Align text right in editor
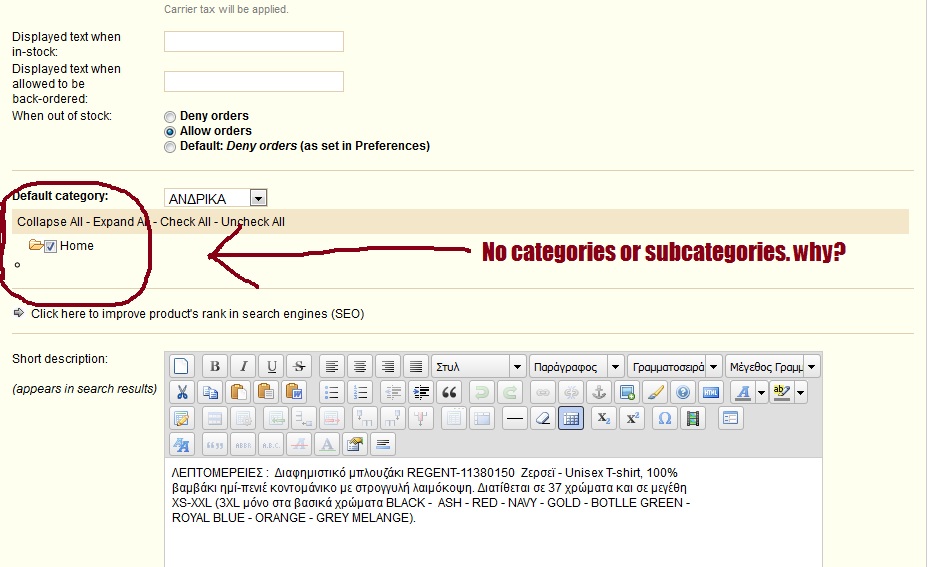This screenshot has height=567, width=931. [388, 366]
